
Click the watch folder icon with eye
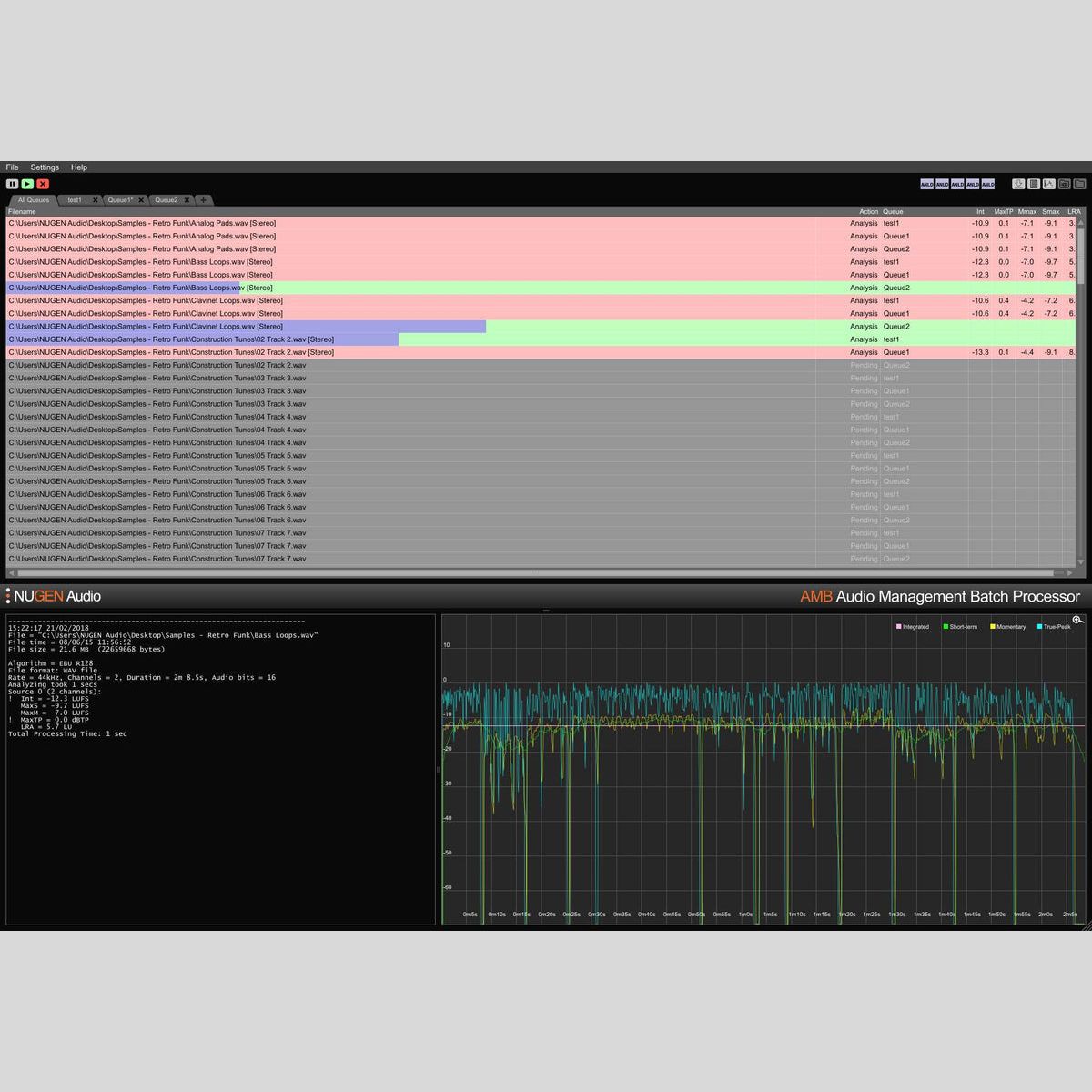1065,184
